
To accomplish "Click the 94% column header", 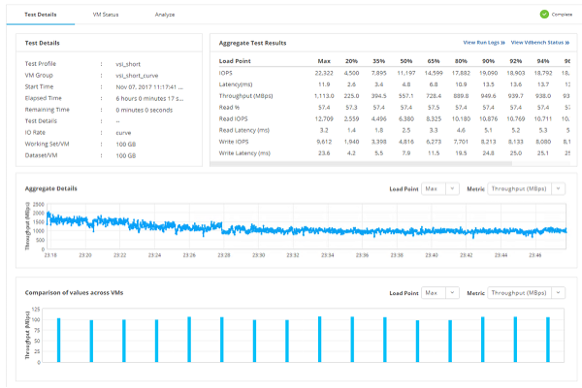I will (543, 61).
